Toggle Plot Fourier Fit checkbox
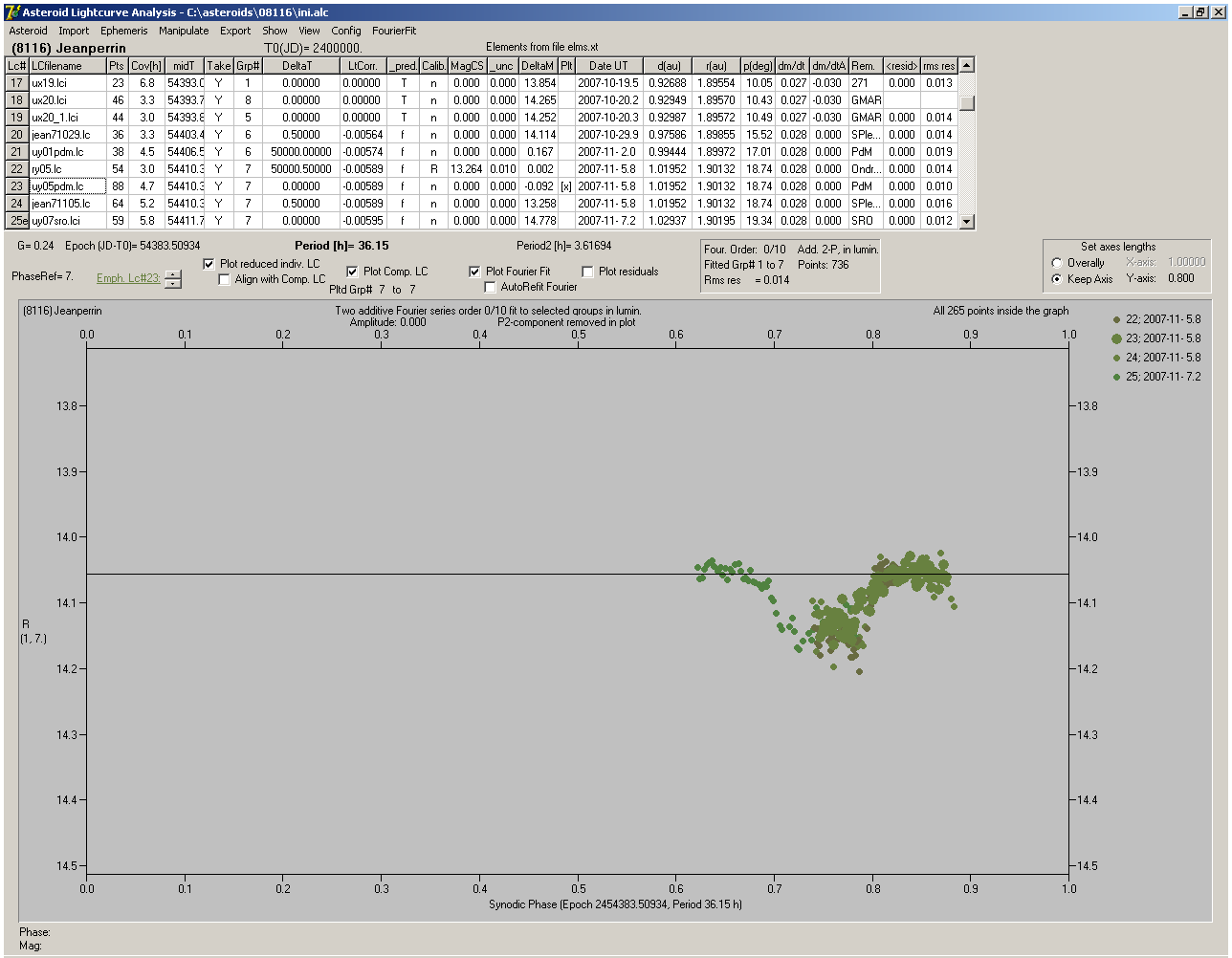The width and height of the screenshot is (1232, 958). pos(474,272)
